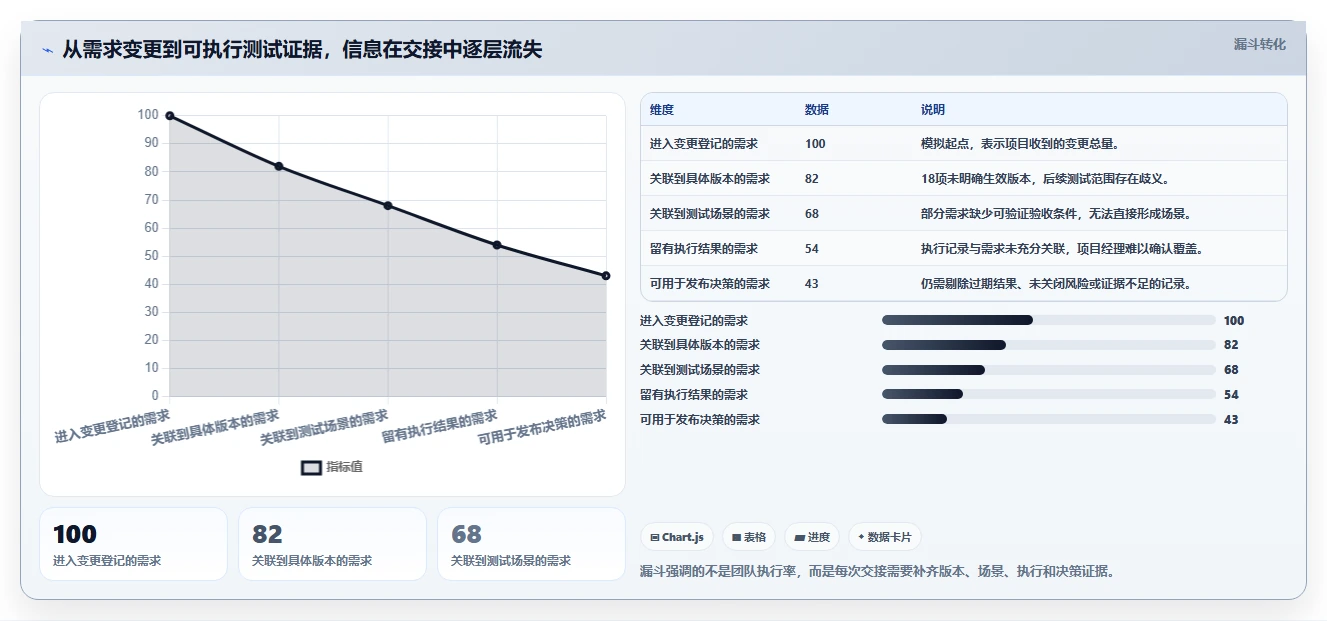This screenshot has height=621, width=1327.
Task: Click the 数据卡片 tag
Action: point(885,537)
